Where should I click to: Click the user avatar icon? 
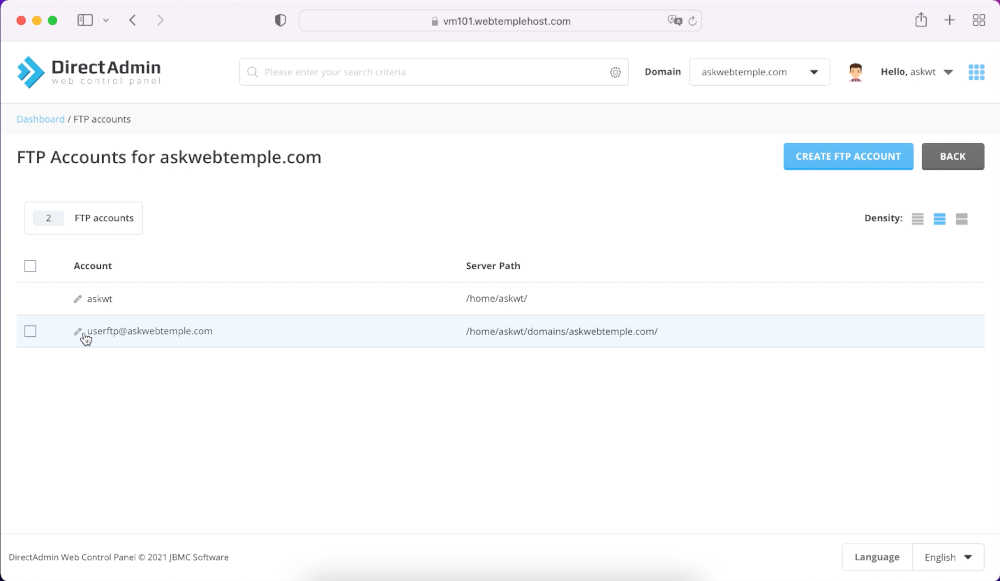pyautogui.click(x=856, y=72)
